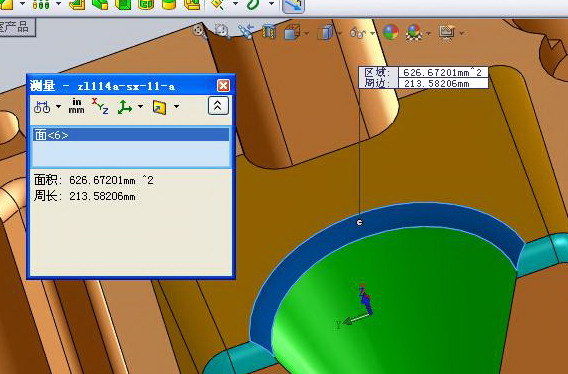Expand the View Orientation dropdown arrow
Viewport: 568px width, 374px height.
pos(306,33)
